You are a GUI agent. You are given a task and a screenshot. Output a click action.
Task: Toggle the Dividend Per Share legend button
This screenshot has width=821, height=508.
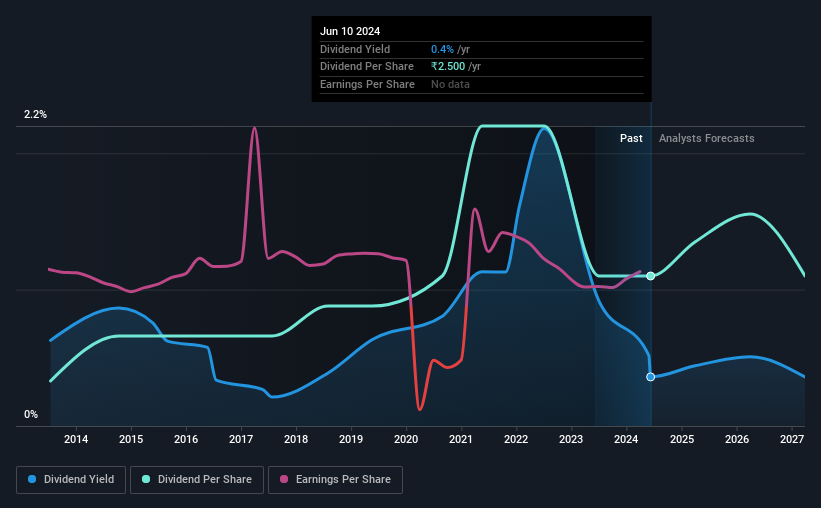197,480
